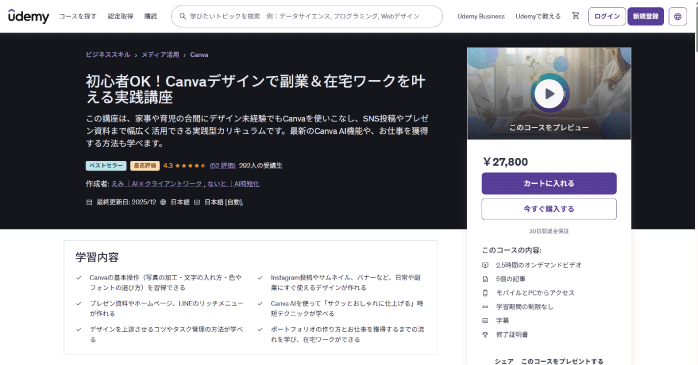698x365 pixels.
Task: Open the ビジネススキル breadcrumb
Action: click(x=108, y=55)
